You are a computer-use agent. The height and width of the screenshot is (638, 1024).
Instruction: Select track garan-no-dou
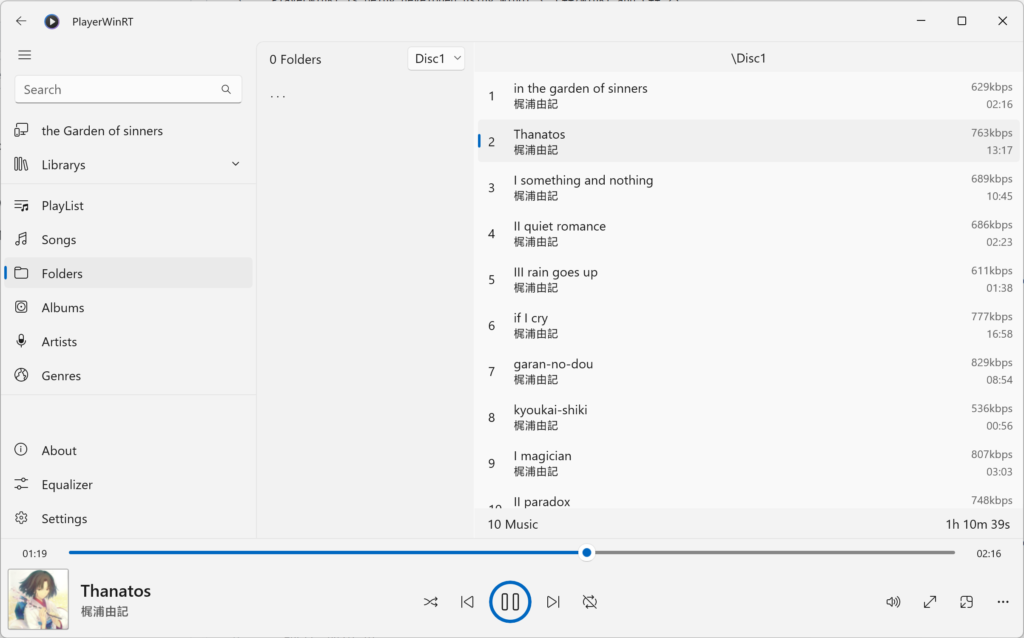coord(748,372)
